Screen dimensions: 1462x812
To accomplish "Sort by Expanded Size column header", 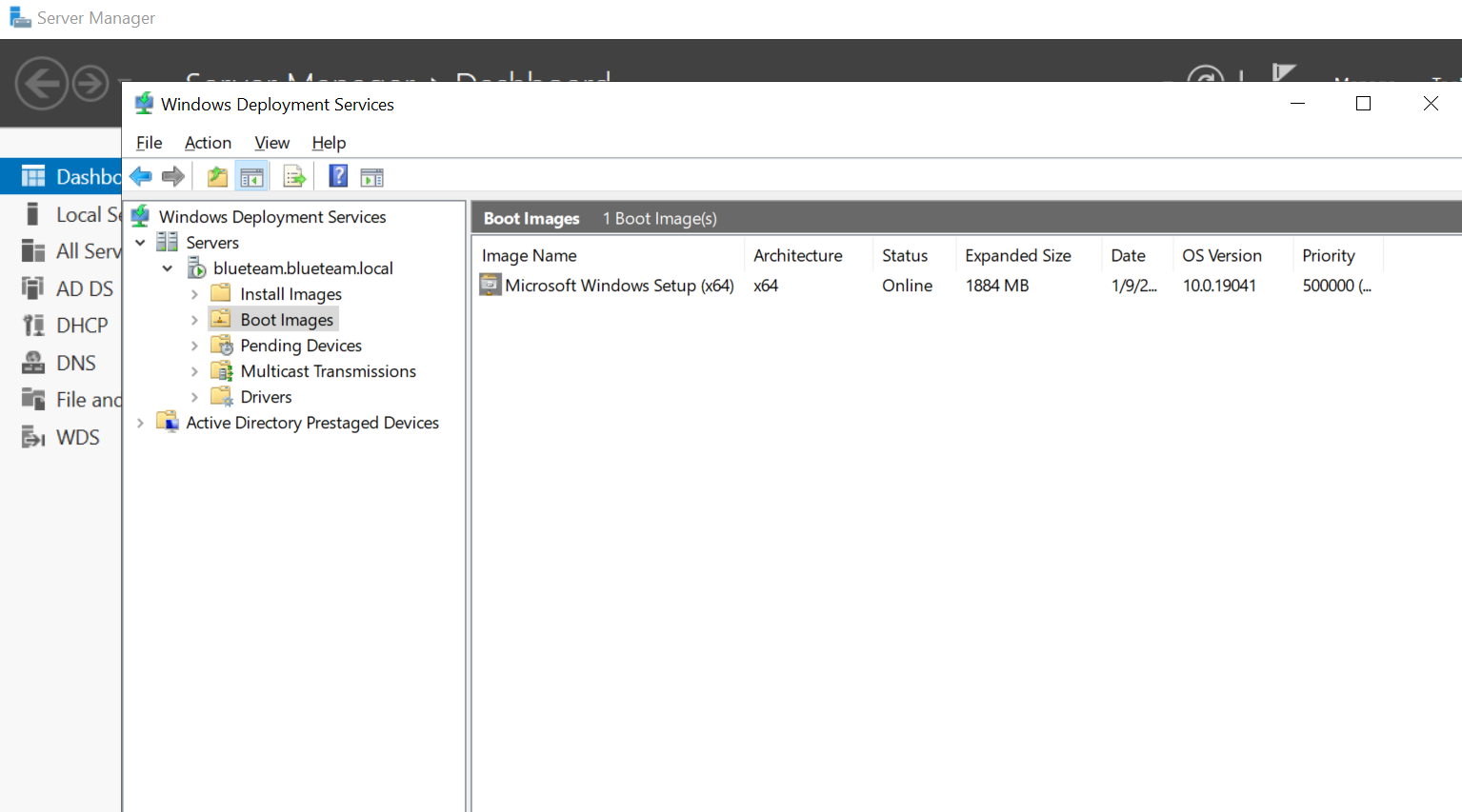I will 1028,255.
